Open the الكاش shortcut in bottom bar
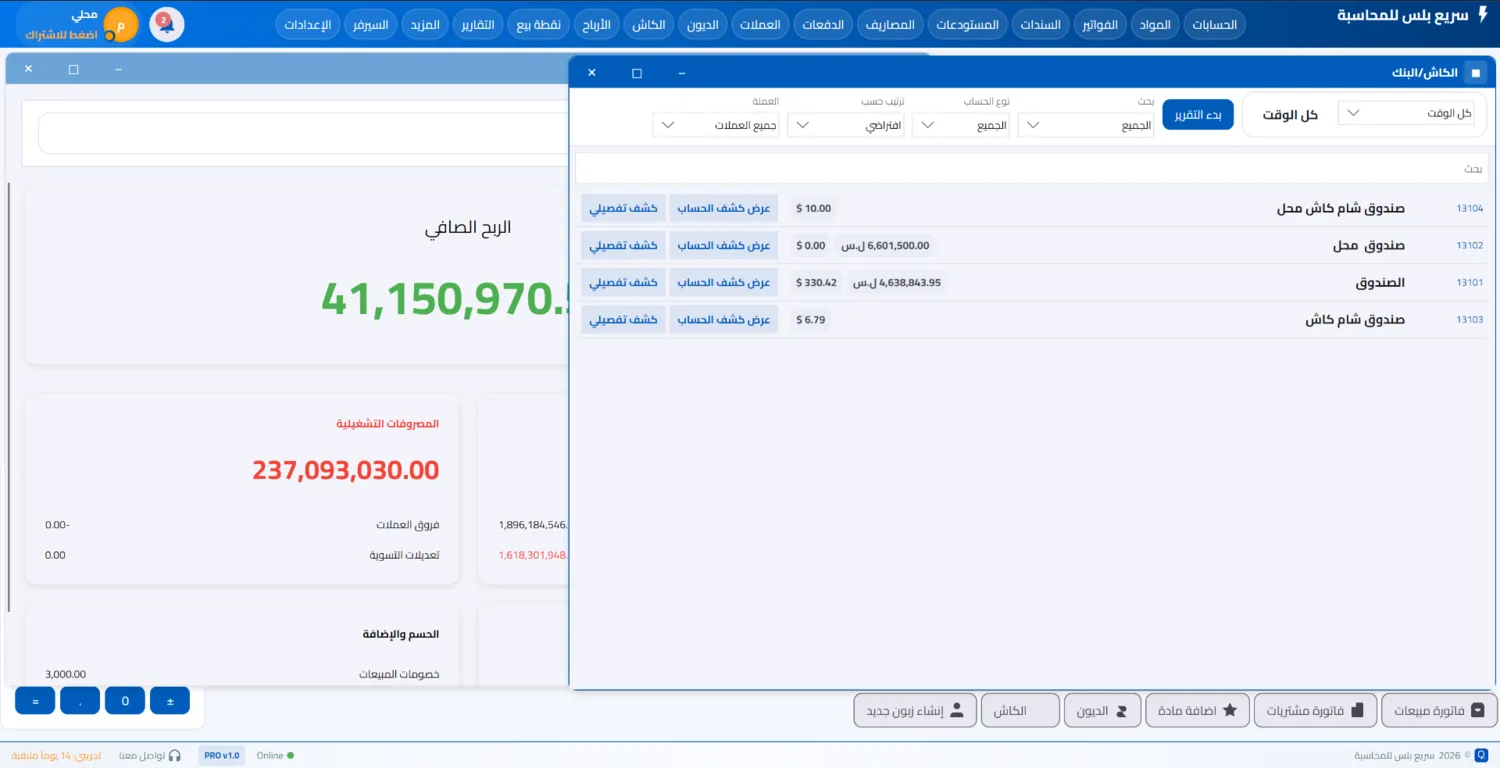The image size is (1500, 768). coord(1020,711)
